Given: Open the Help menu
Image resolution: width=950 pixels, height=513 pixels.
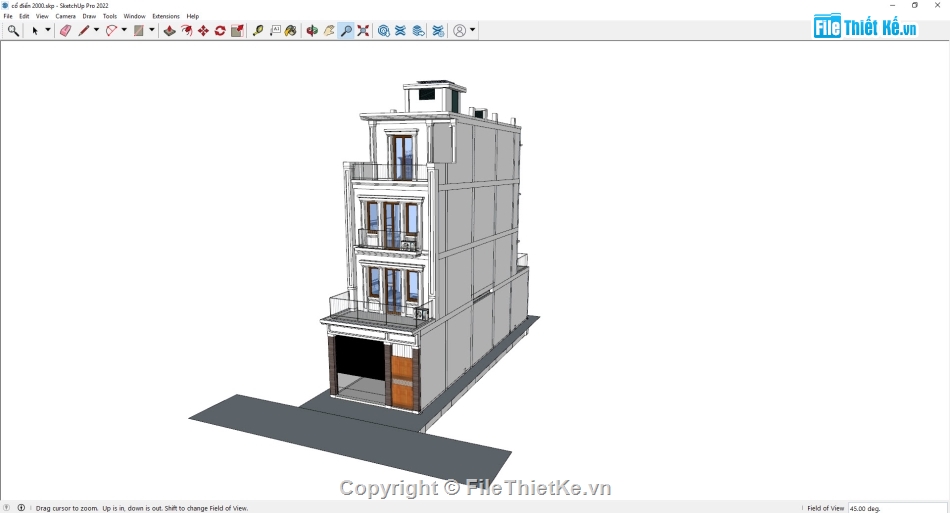Looking at the screenshot, I should [x=193, y=16].
